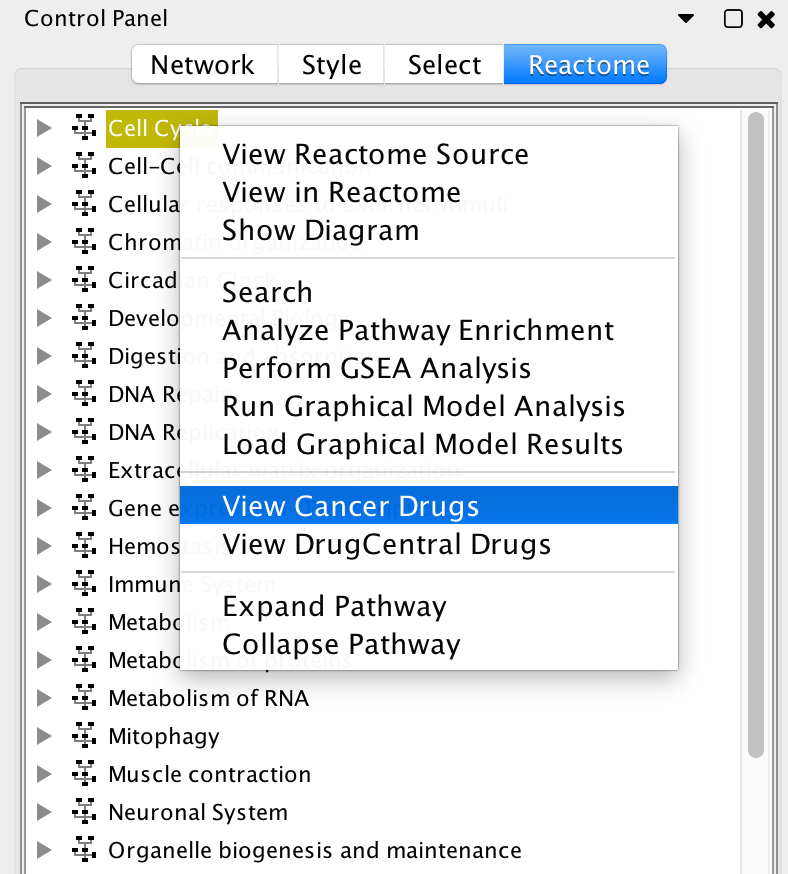
Task: Open the Control Panel options dropdown arrow
Action: coord(685,19)
